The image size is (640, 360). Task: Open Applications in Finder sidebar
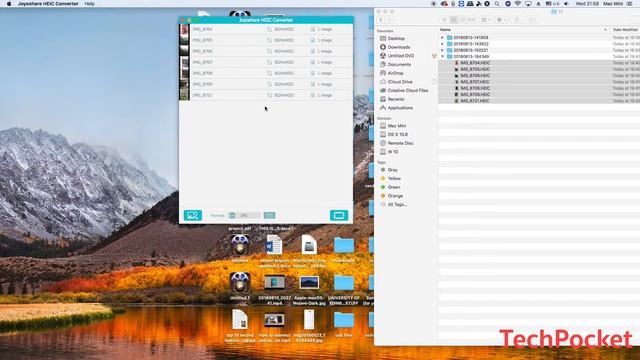pyautogui.click(x=400, y=108)
